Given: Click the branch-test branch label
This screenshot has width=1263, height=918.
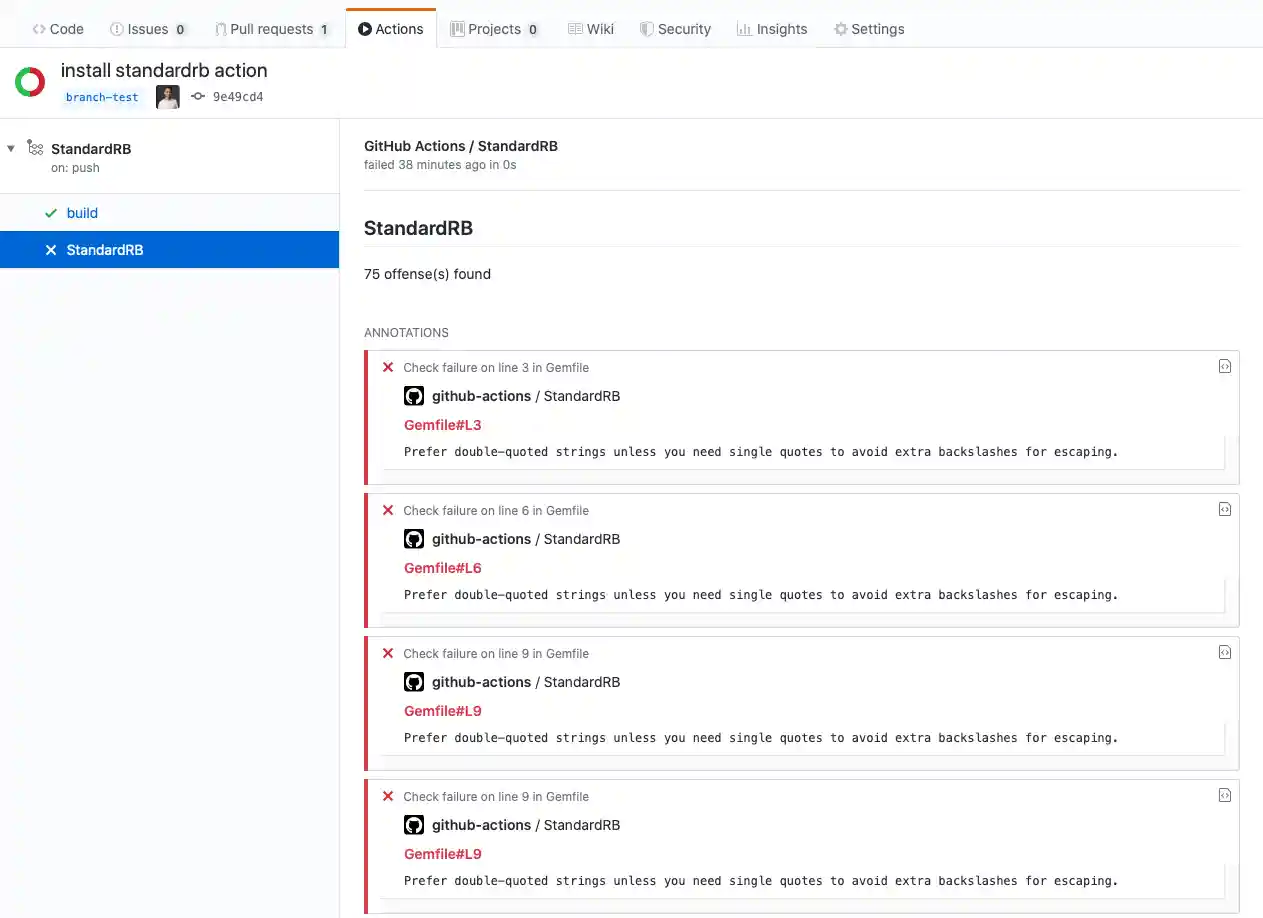Looking at the screenshot, I should coord(102,97).
